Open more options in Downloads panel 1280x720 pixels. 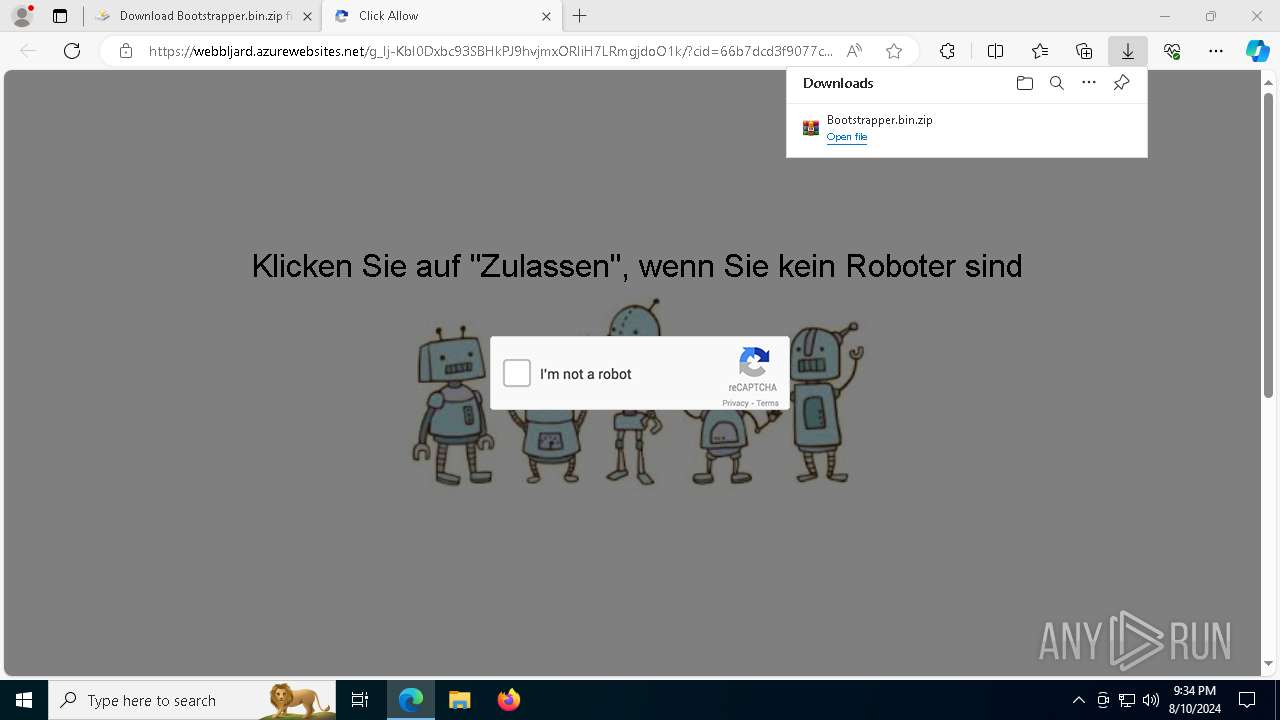point(1089,83)
